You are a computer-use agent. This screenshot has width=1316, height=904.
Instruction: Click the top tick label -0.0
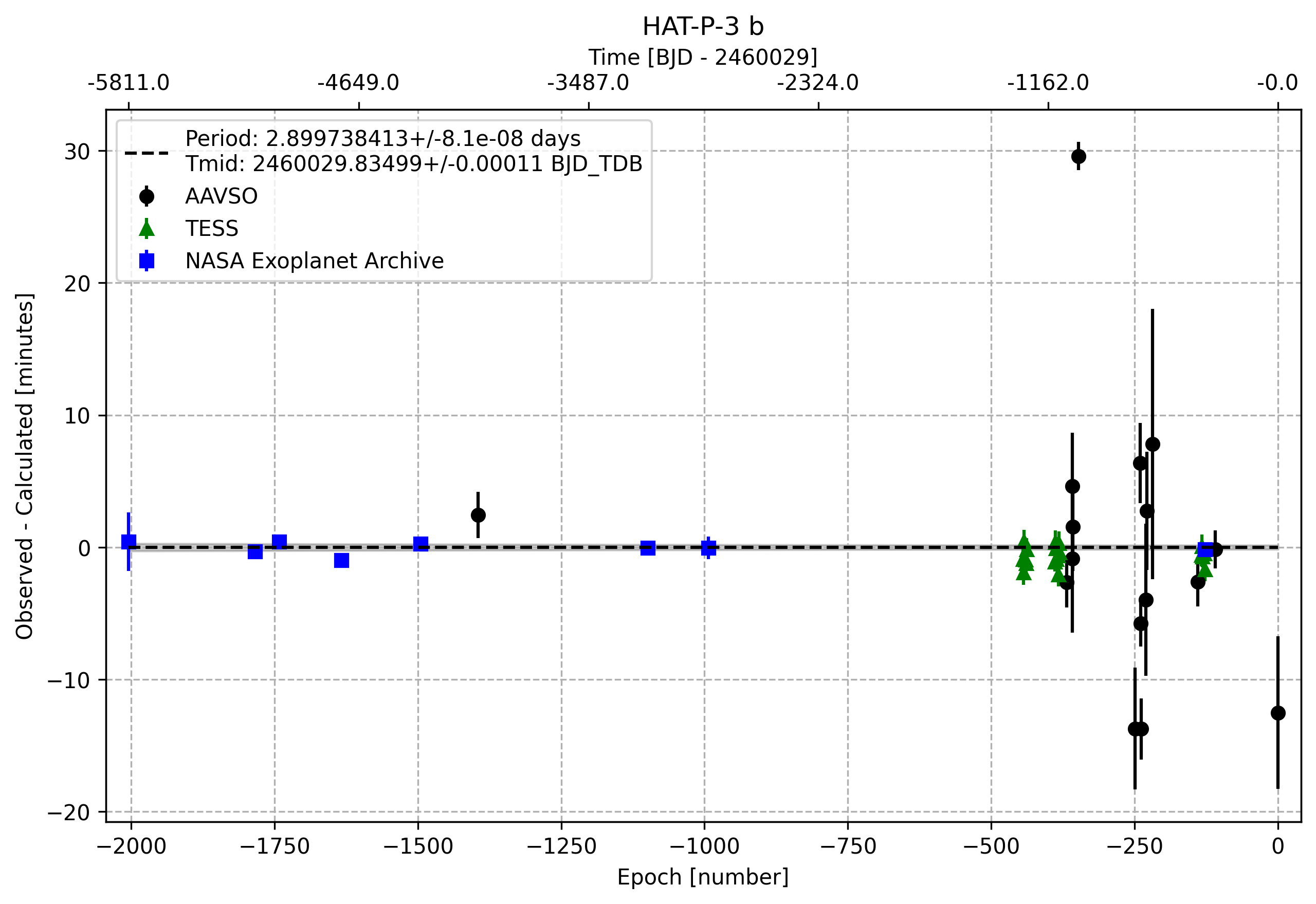click(1277, 83)
